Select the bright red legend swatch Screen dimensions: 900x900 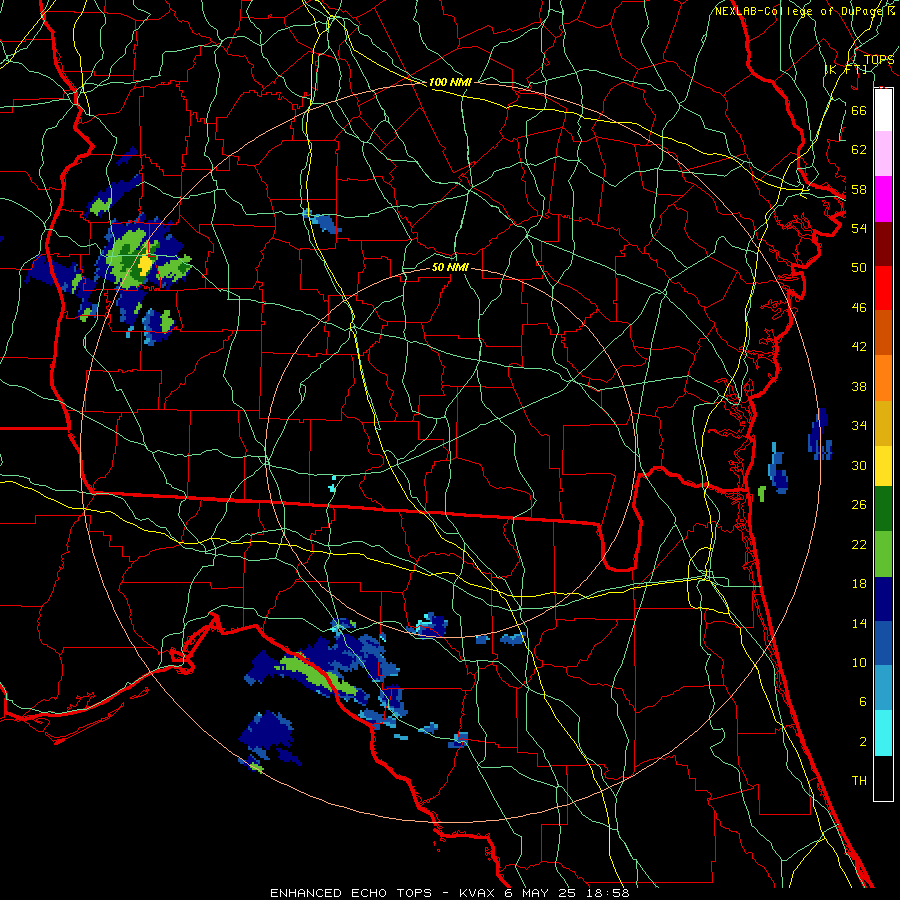(883, 288)
